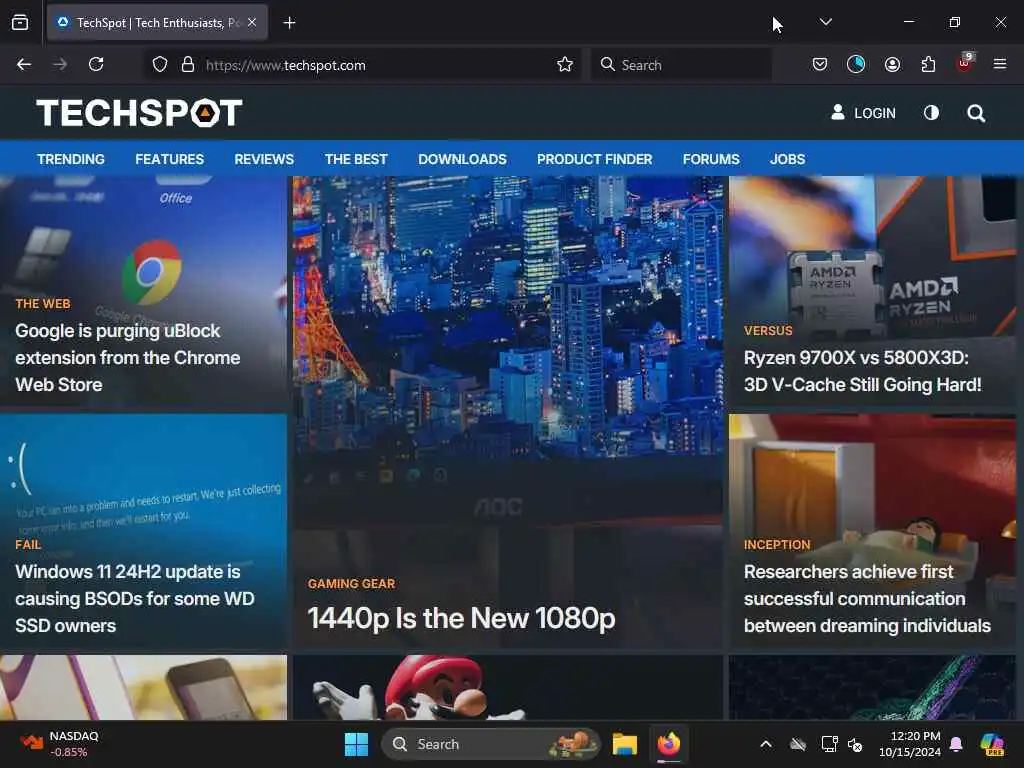1024x768 pixels.
Task: Open the PRODUCT FINDER menu item
Action: (x=594, y=159)
